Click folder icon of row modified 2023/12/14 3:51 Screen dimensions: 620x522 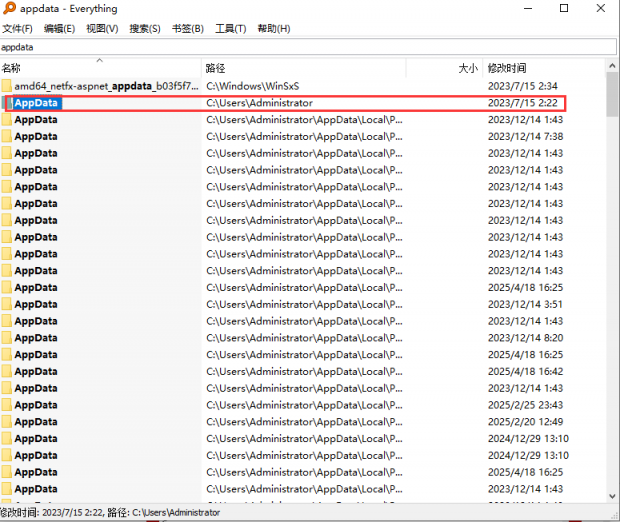pos(7,304)
